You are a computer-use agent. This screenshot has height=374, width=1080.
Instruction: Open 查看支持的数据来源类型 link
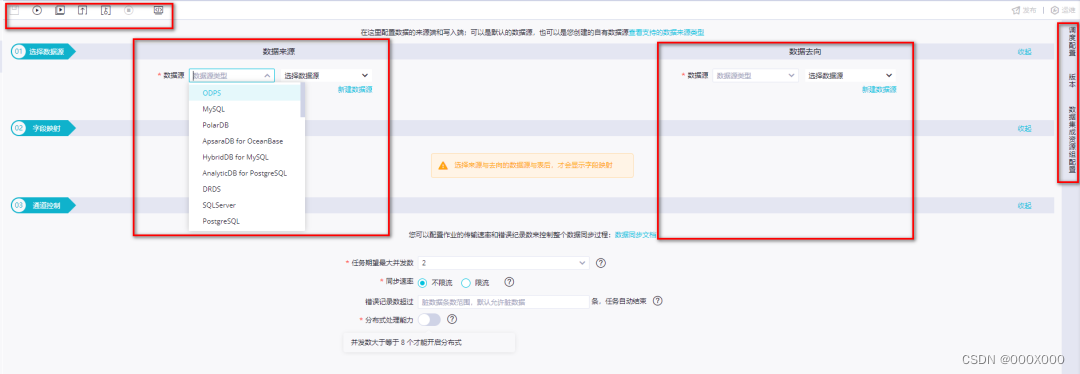click(x=666, y=32)
